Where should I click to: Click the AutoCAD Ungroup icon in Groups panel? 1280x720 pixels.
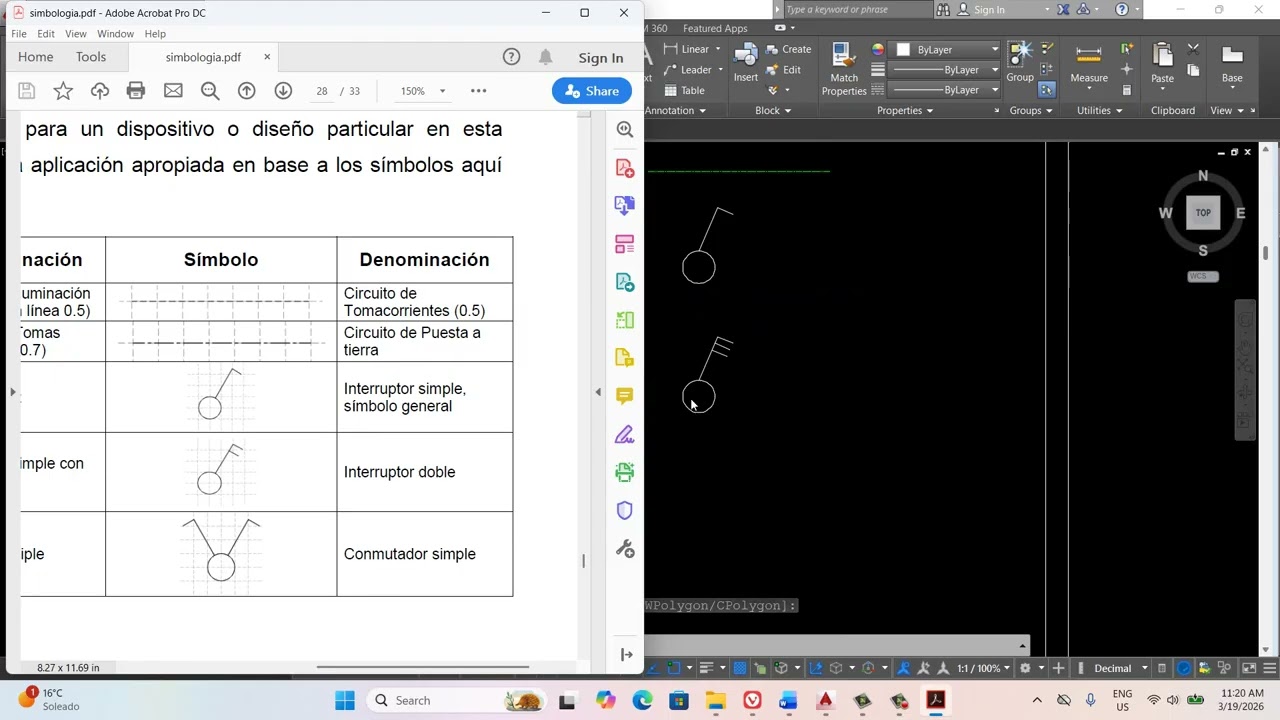[x=1047, y=49]
